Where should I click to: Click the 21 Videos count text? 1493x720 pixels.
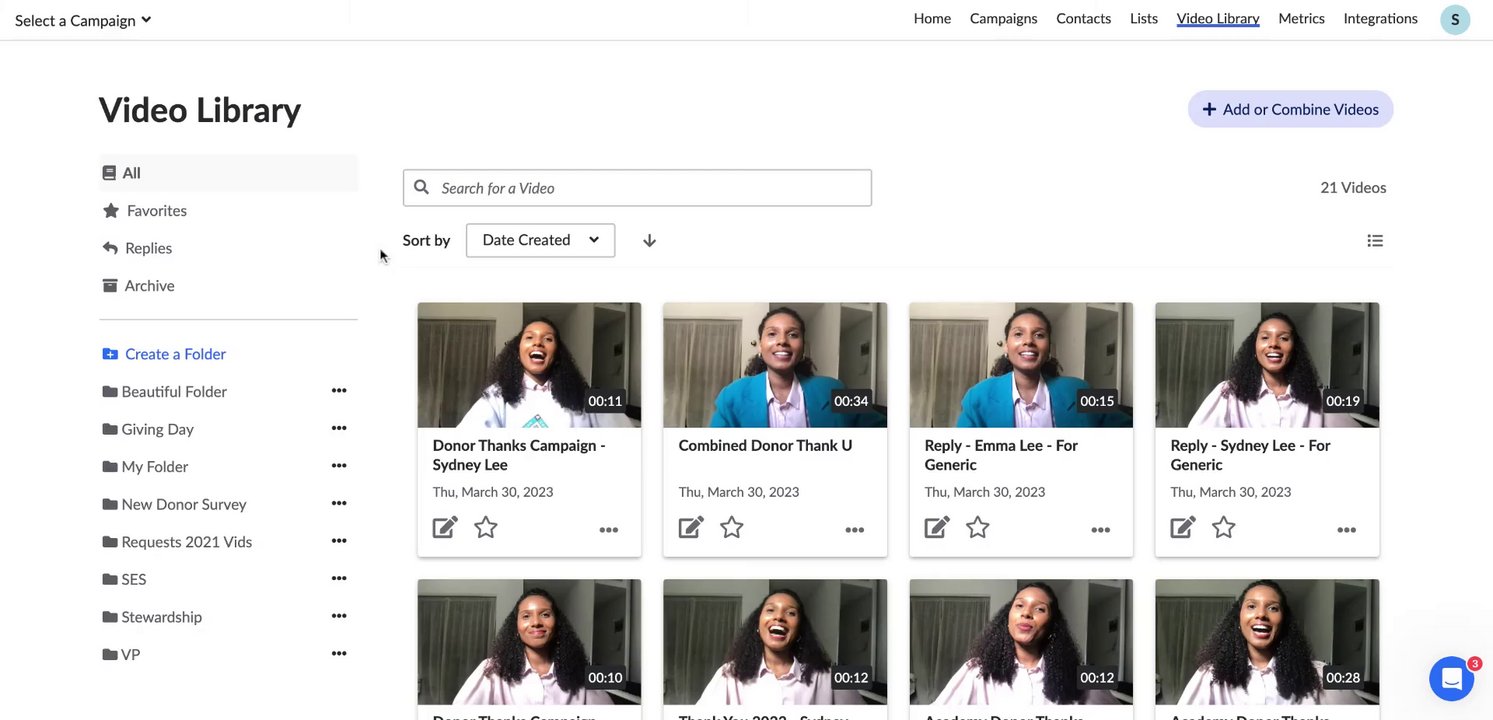pyautogui.click(x=1353, y=187)
